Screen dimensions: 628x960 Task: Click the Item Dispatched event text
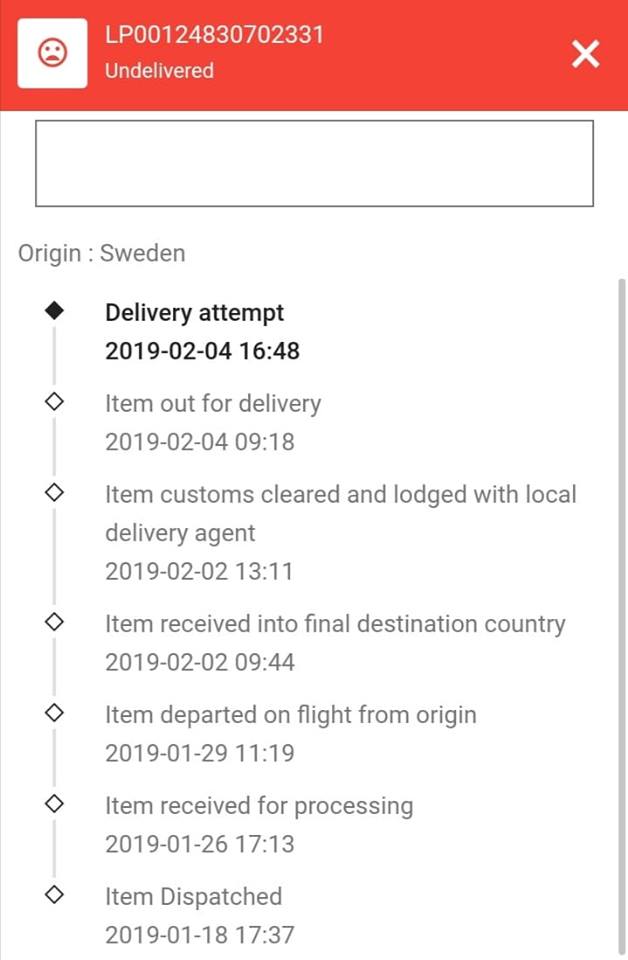pyautogui.click(x=193, y=897)
